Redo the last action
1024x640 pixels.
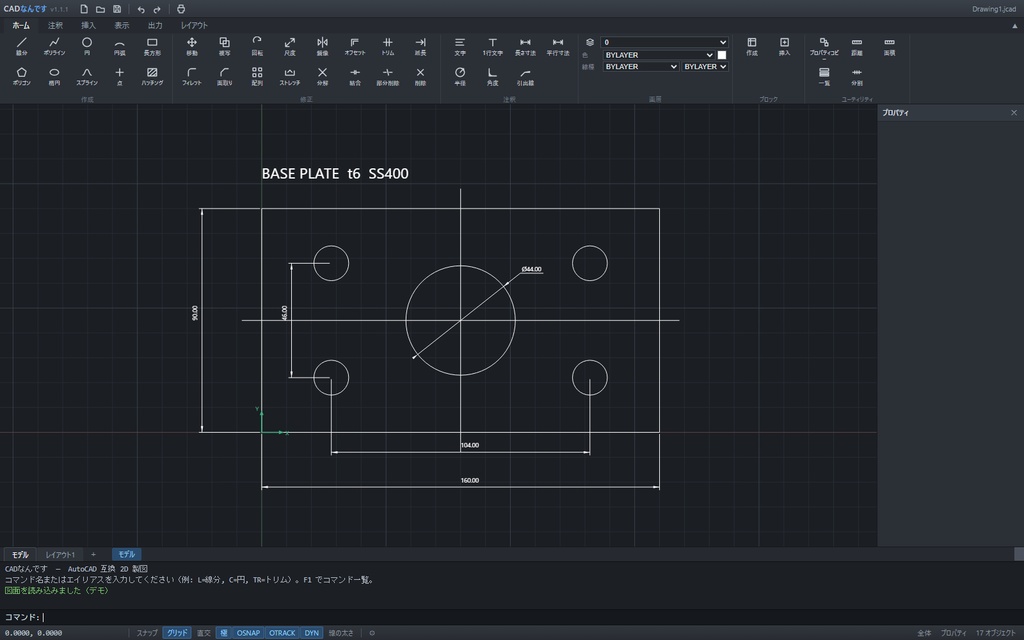[x=157, y=9]
